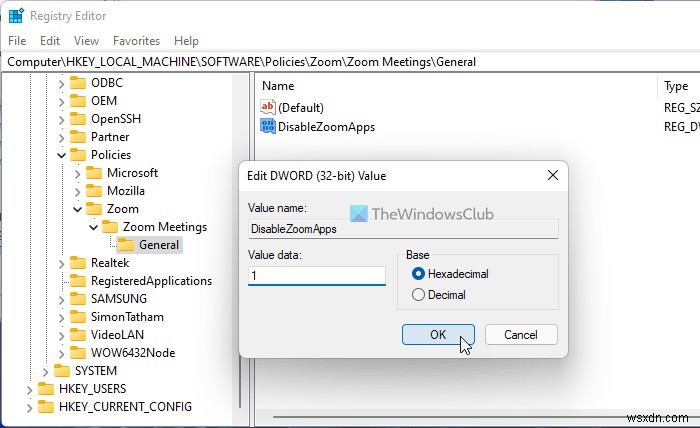Image resolution: width=700 pixels, height=428 pixels.
Task: Click the registry path address bar
Action: pyautogui.click(x=350, y=62)
